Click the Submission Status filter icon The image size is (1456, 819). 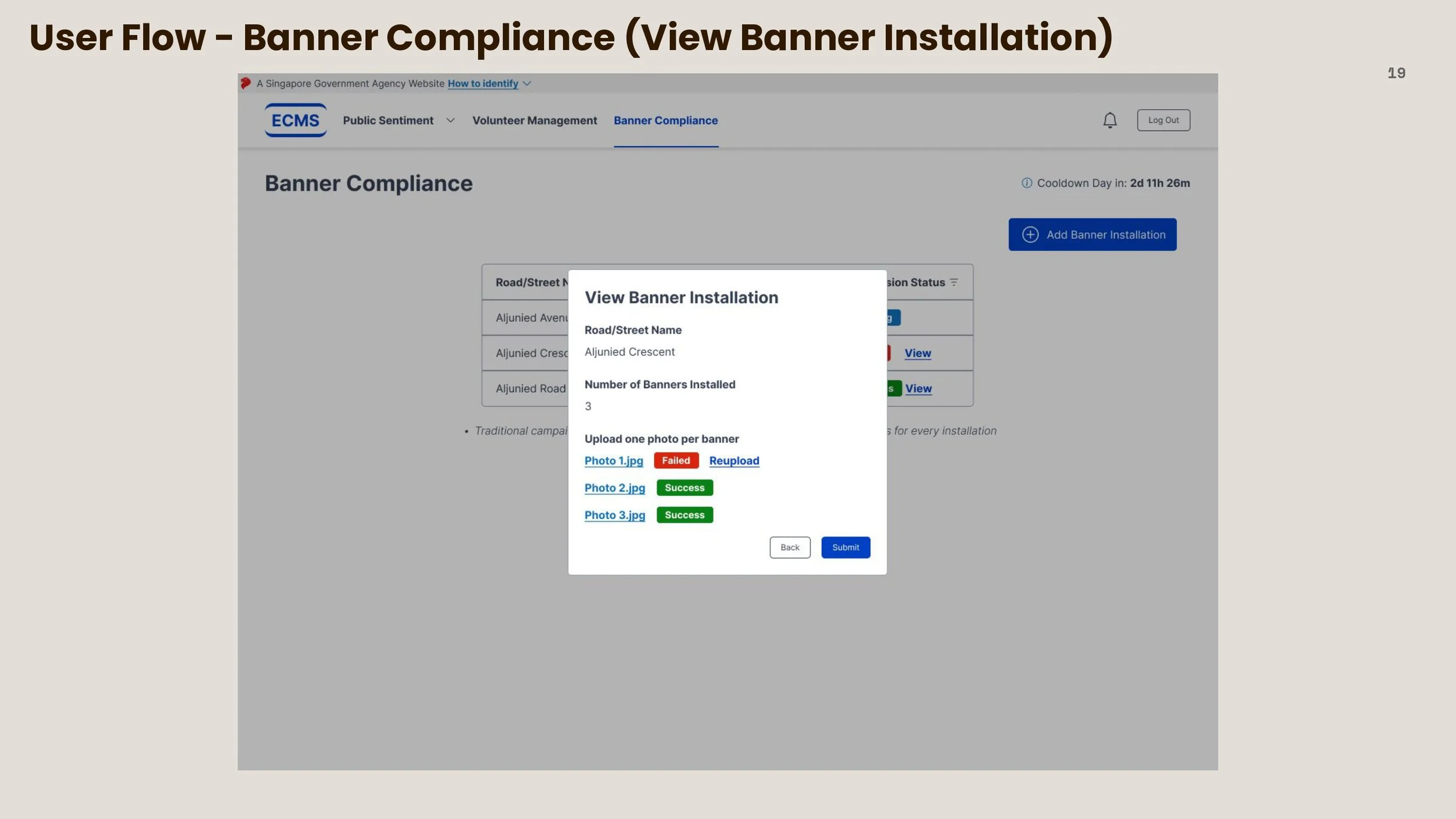(954, 282)
